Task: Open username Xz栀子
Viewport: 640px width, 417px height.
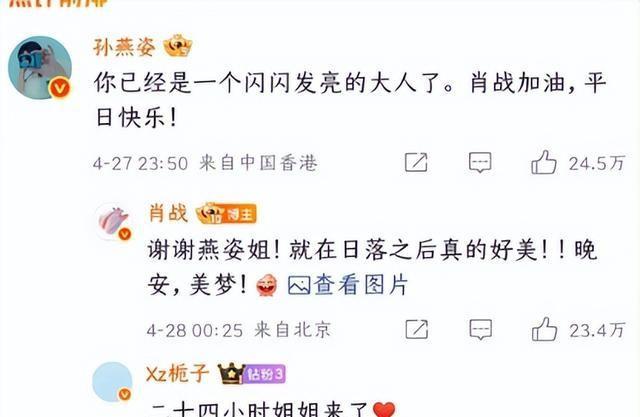Action: pyautogui.click(x=178, y=373)
